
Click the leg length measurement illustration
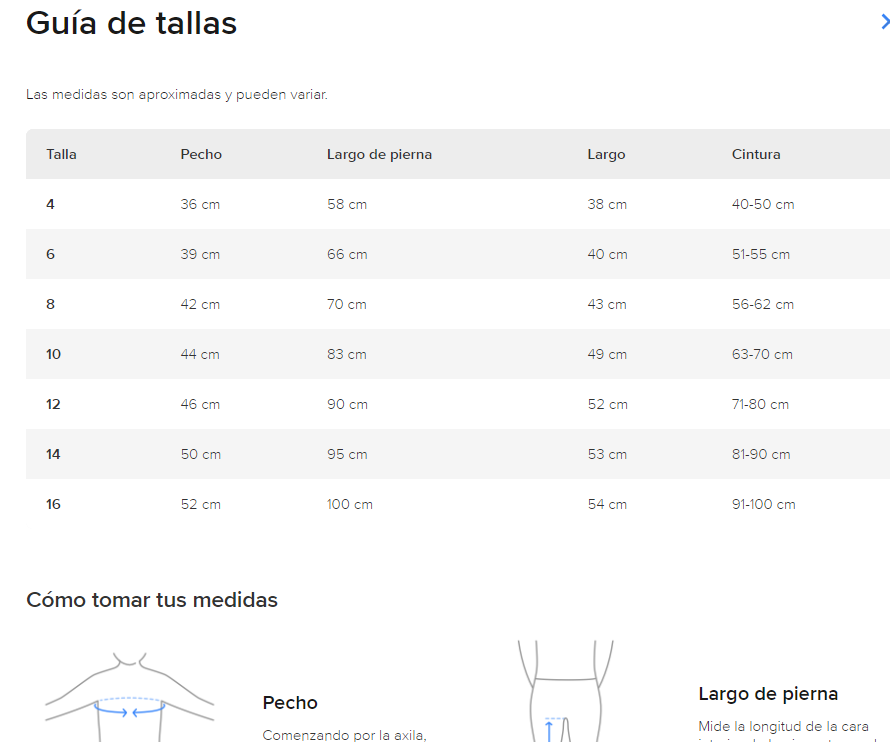pos(565,692)
